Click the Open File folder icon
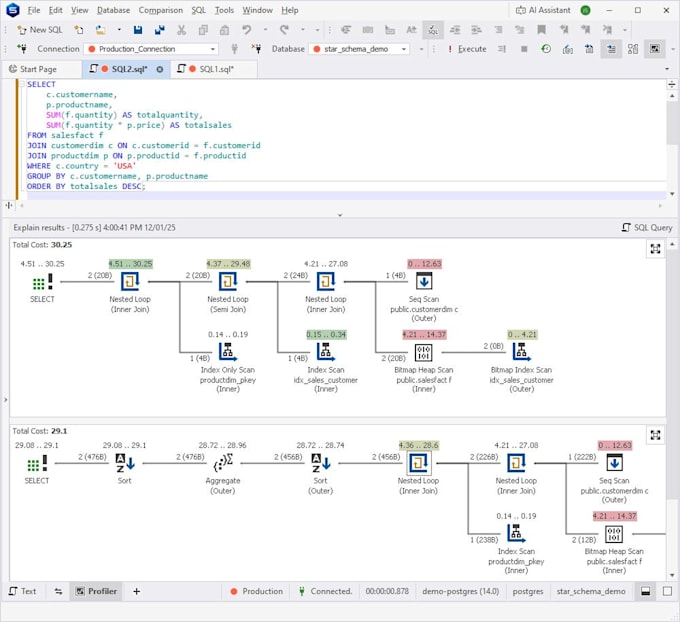Screen dimensions: 680x622 point(101,30)
